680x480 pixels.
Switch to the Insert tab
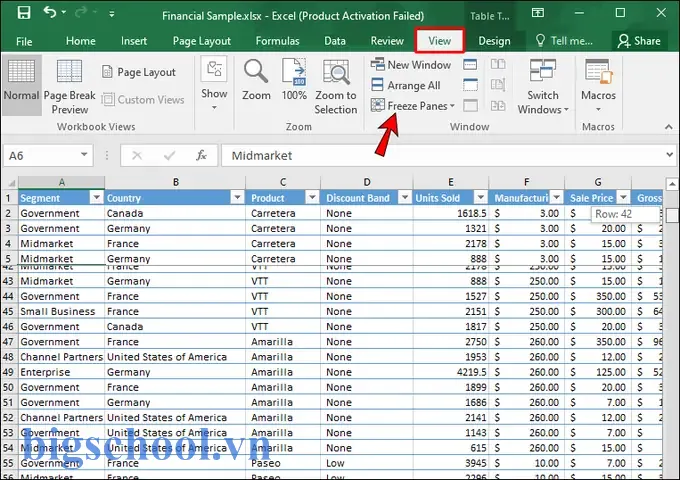point(134,41)
